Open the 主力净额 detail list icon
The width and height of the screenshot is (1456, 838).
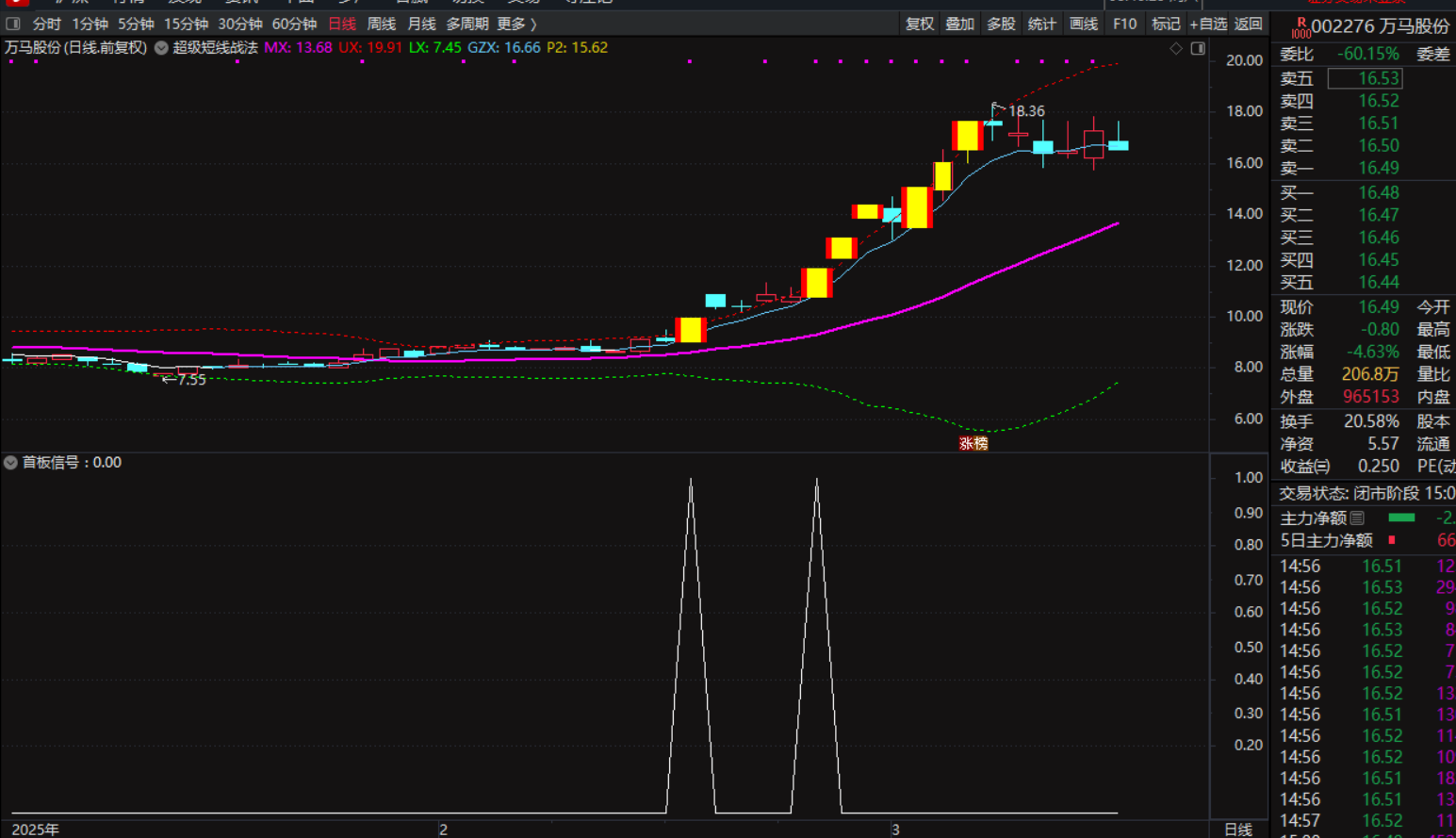click(1357, 518)
